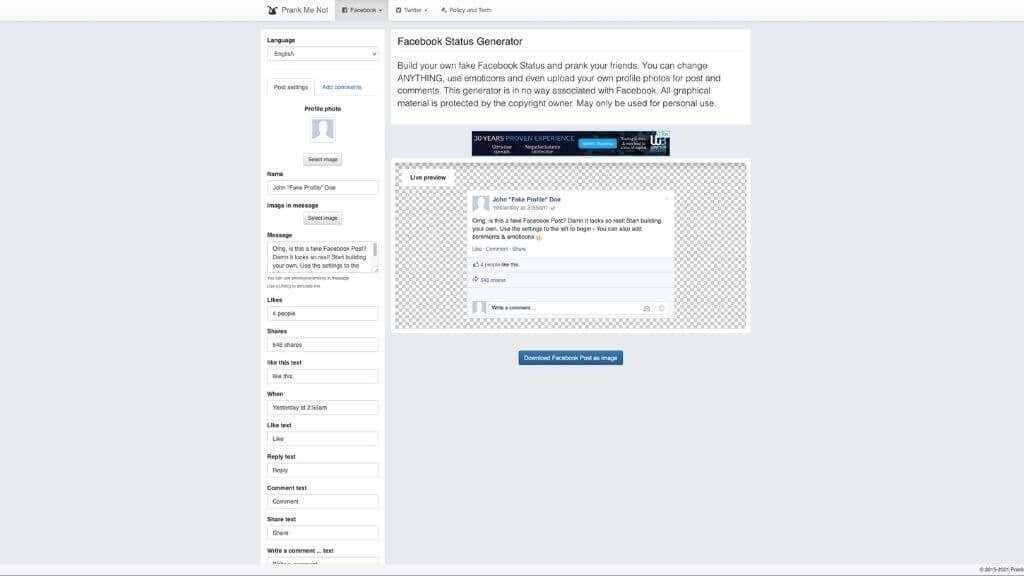Click Select image under Profile photo

(x=322, y=159)
